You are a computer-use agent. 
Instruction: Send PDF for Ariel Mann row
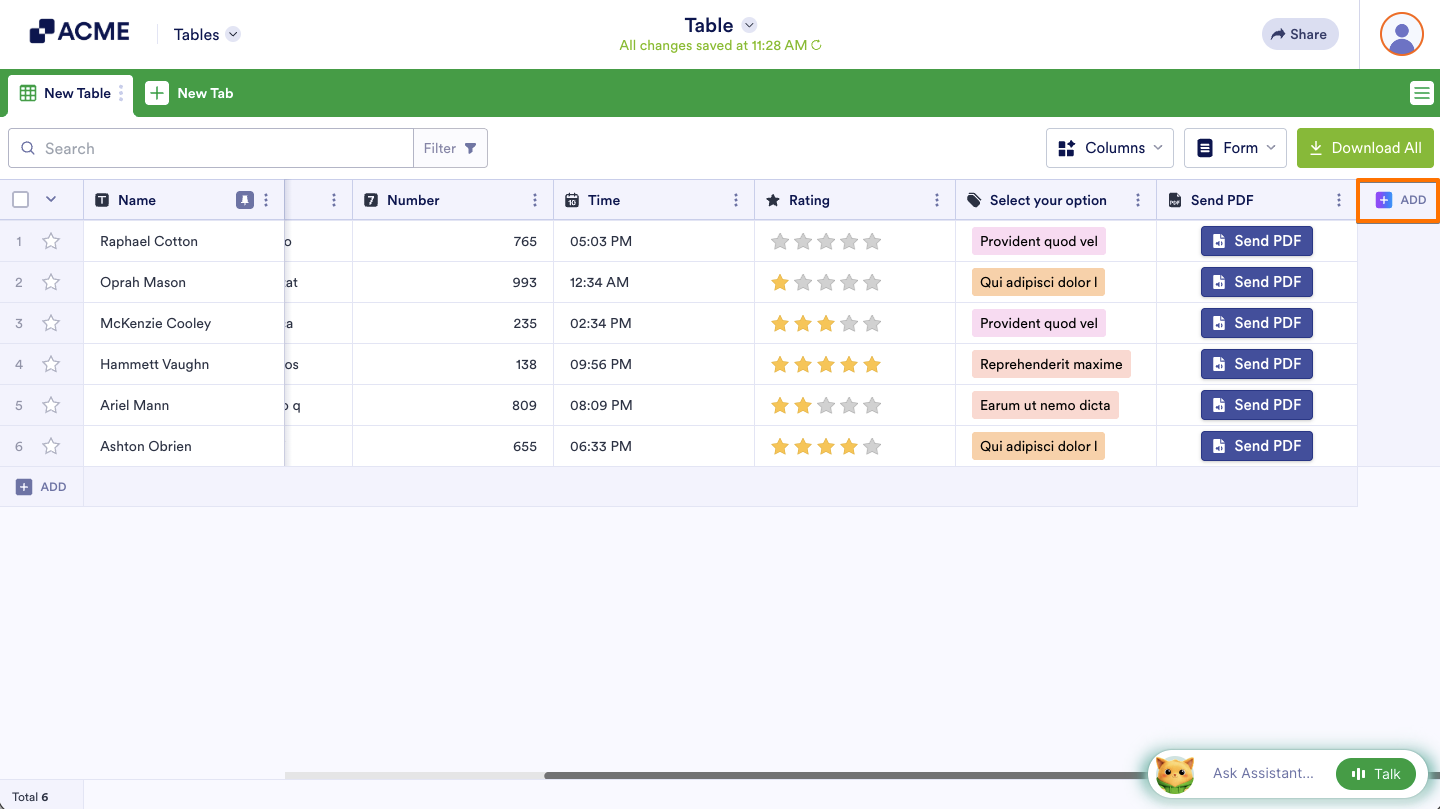pyautogui.click(x=1256, y=405)
